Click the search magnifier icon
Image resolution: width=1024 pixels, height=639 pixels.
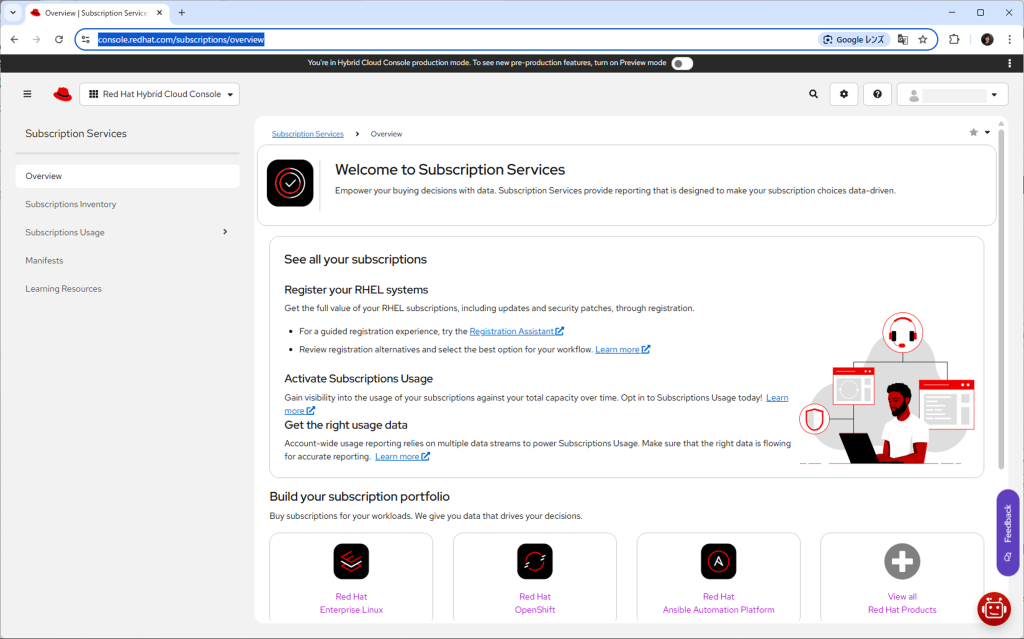(x=813, y=94)
